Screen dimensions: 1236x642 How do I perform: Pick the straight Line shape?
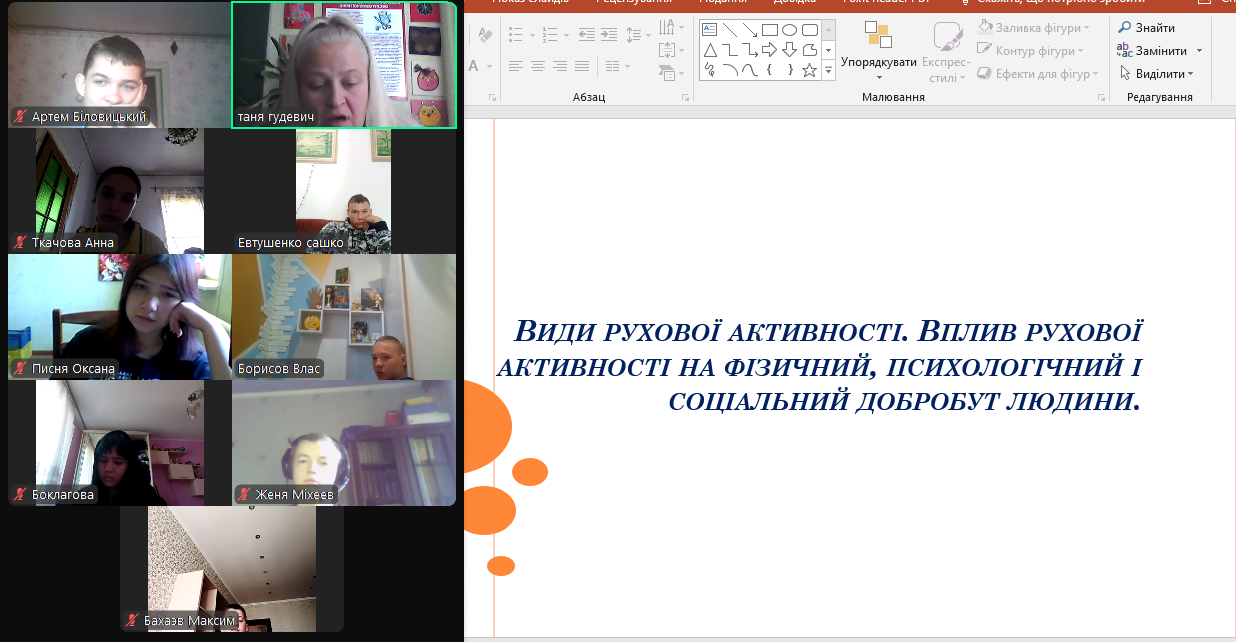(730, 29)
